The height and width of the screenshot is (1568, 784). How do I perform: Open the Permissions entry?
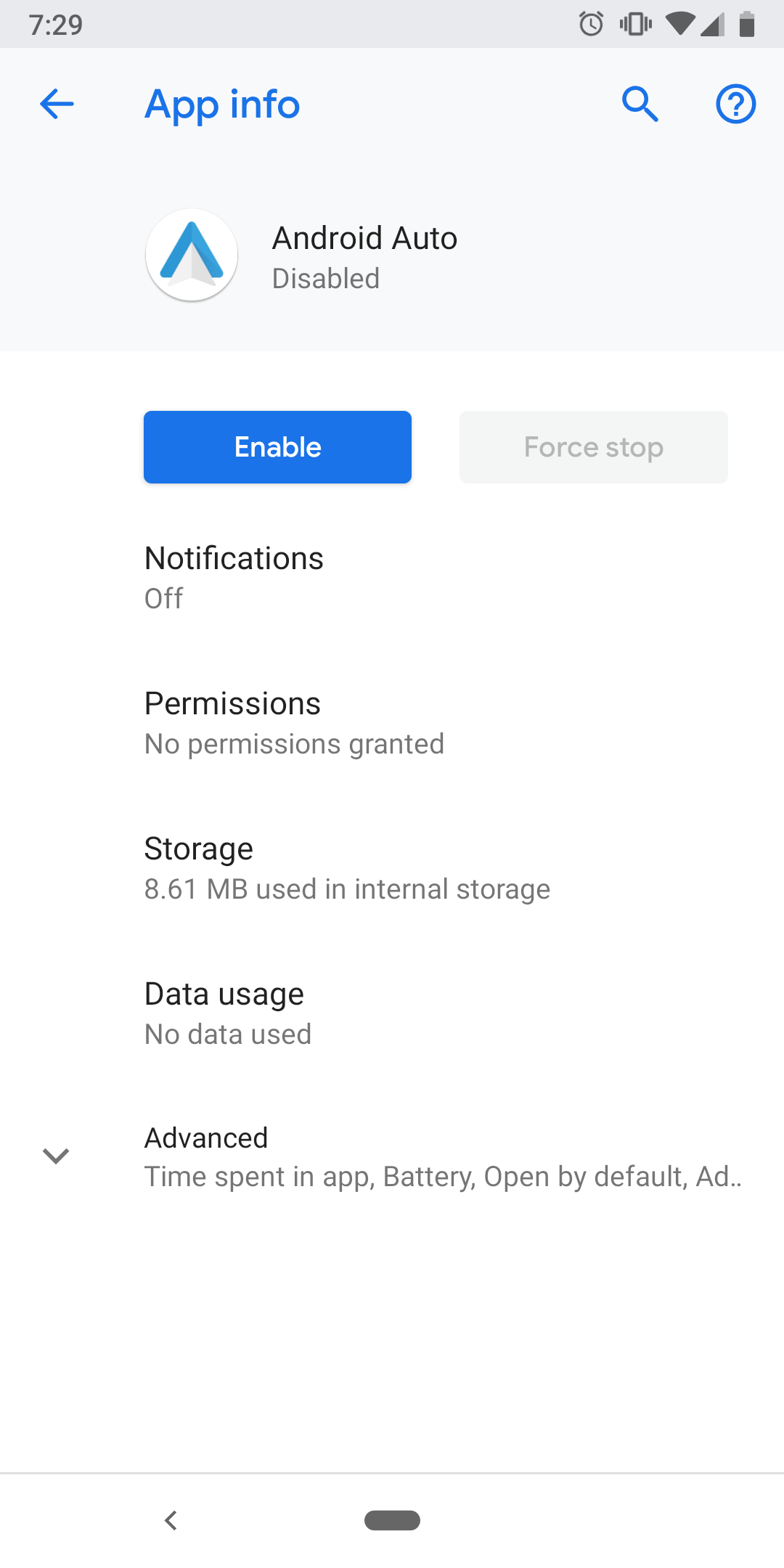[x=392, y=723]
